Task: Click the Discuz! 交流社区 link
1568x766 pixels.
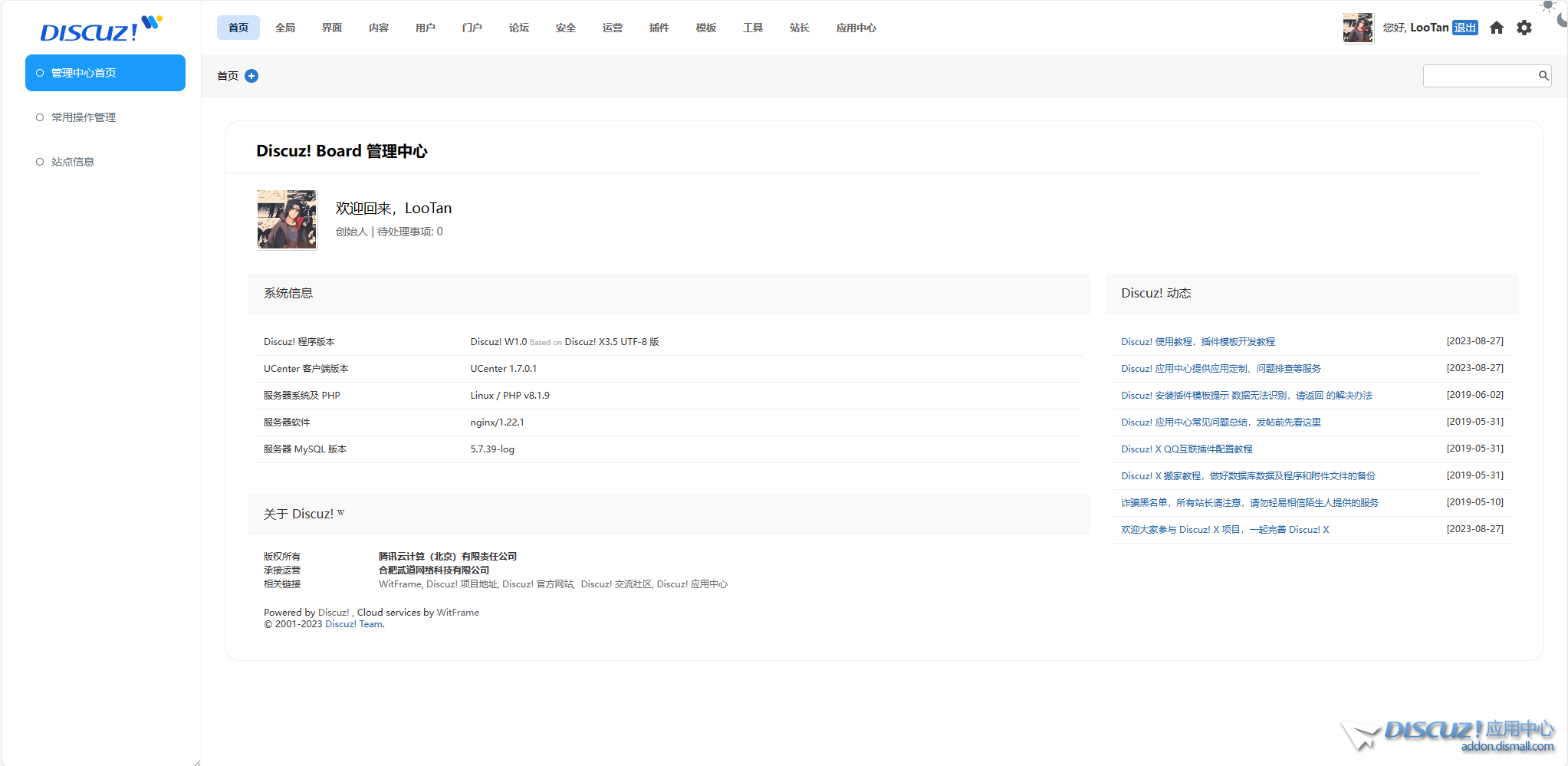Action: click(x=616, y=584)
